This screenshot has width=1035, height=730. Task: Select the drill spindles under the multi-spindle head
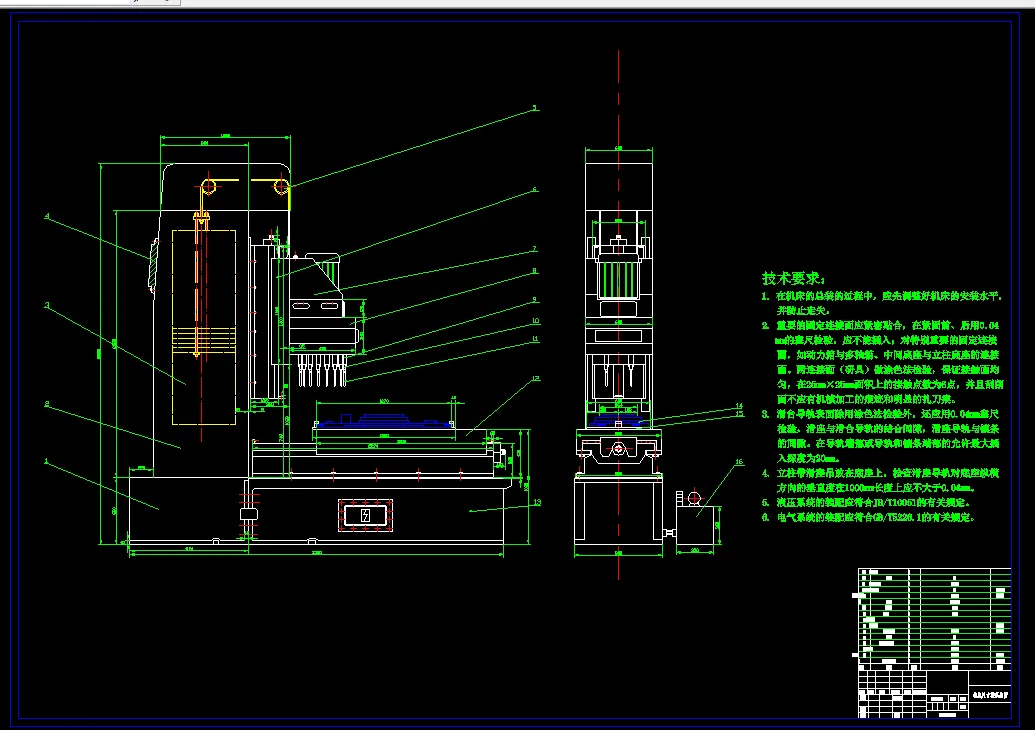click(x=321, y=370)
